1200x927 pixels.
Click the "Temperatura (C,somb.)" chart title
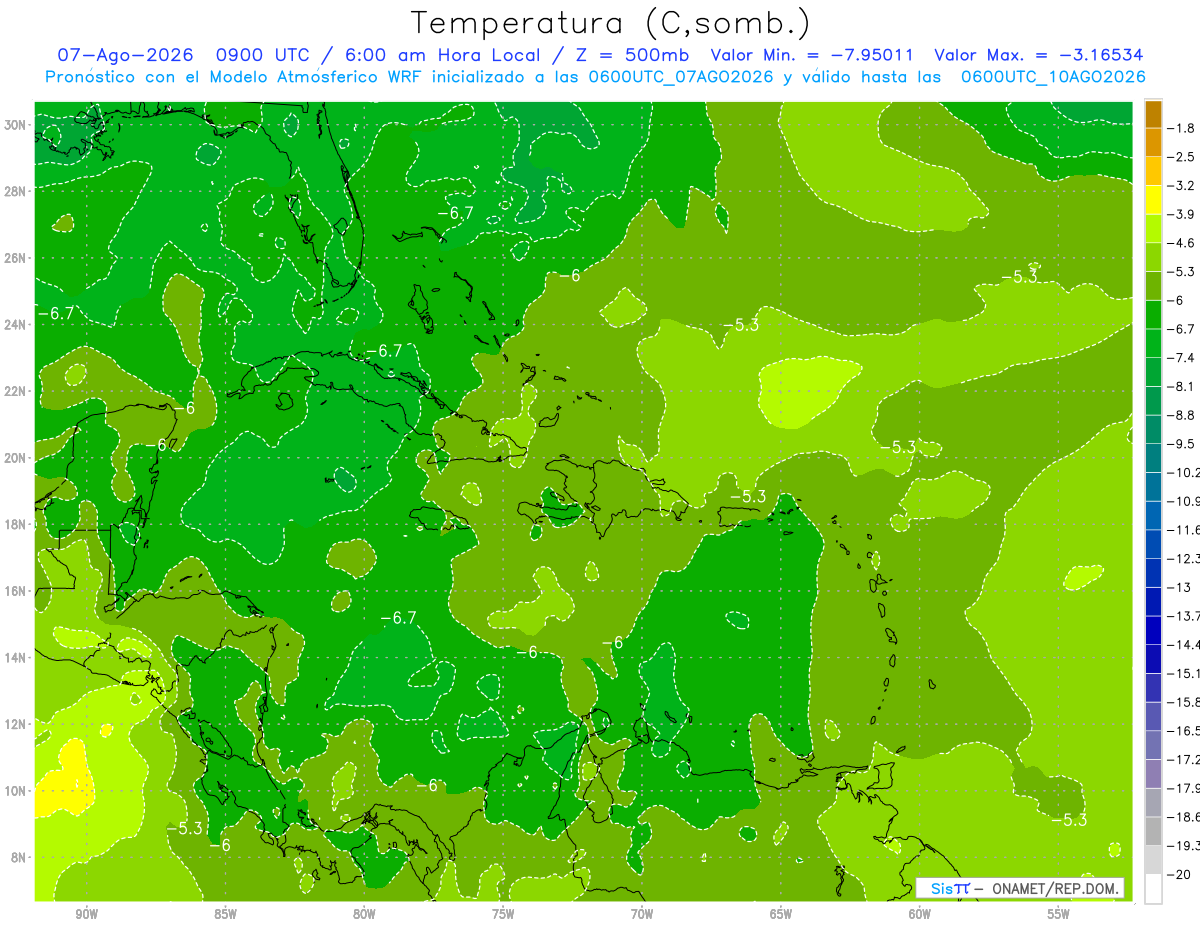coord(611,23)
